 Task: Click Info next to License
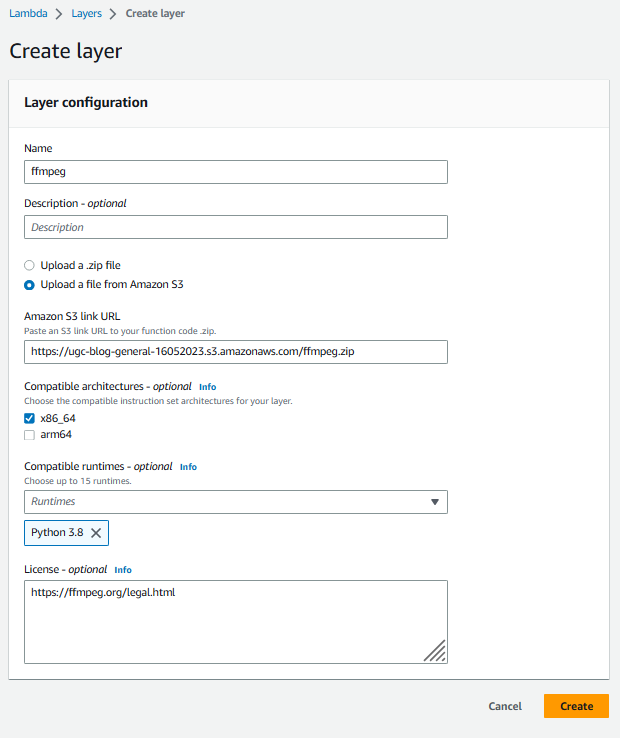(x=123, y=570)
